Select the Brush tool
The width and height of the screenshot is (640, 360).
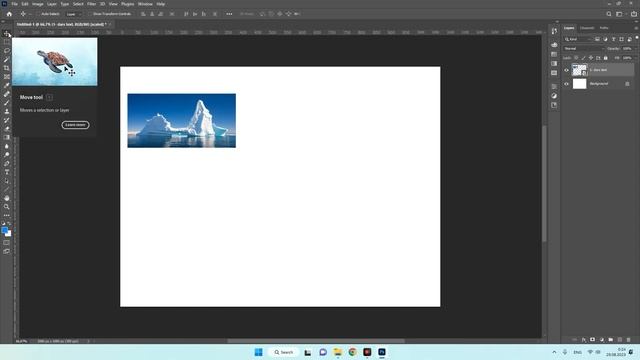[x=7, y=103]
